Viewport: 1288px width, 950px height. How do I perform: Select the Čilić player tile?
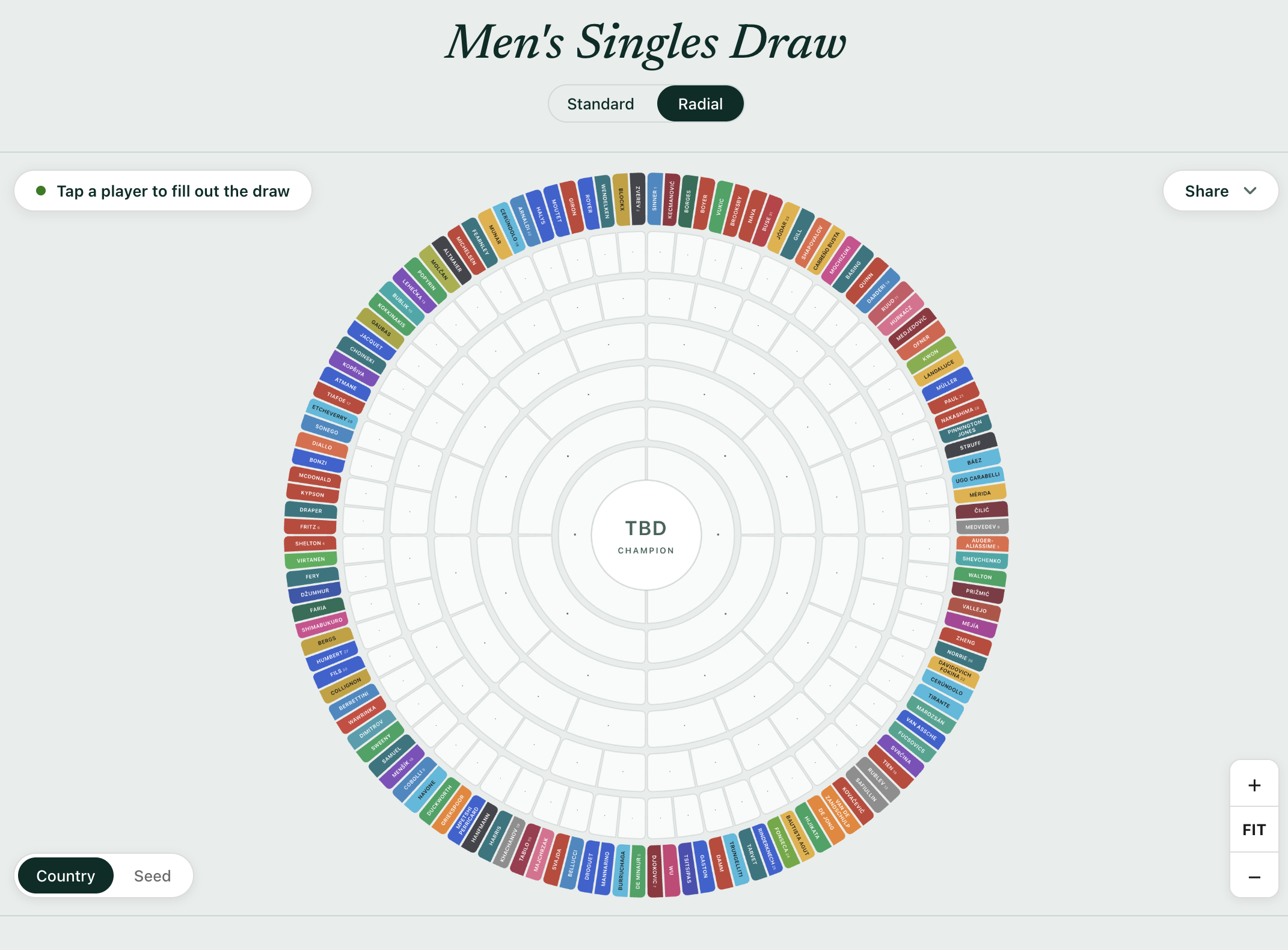[x=981, y=510]
